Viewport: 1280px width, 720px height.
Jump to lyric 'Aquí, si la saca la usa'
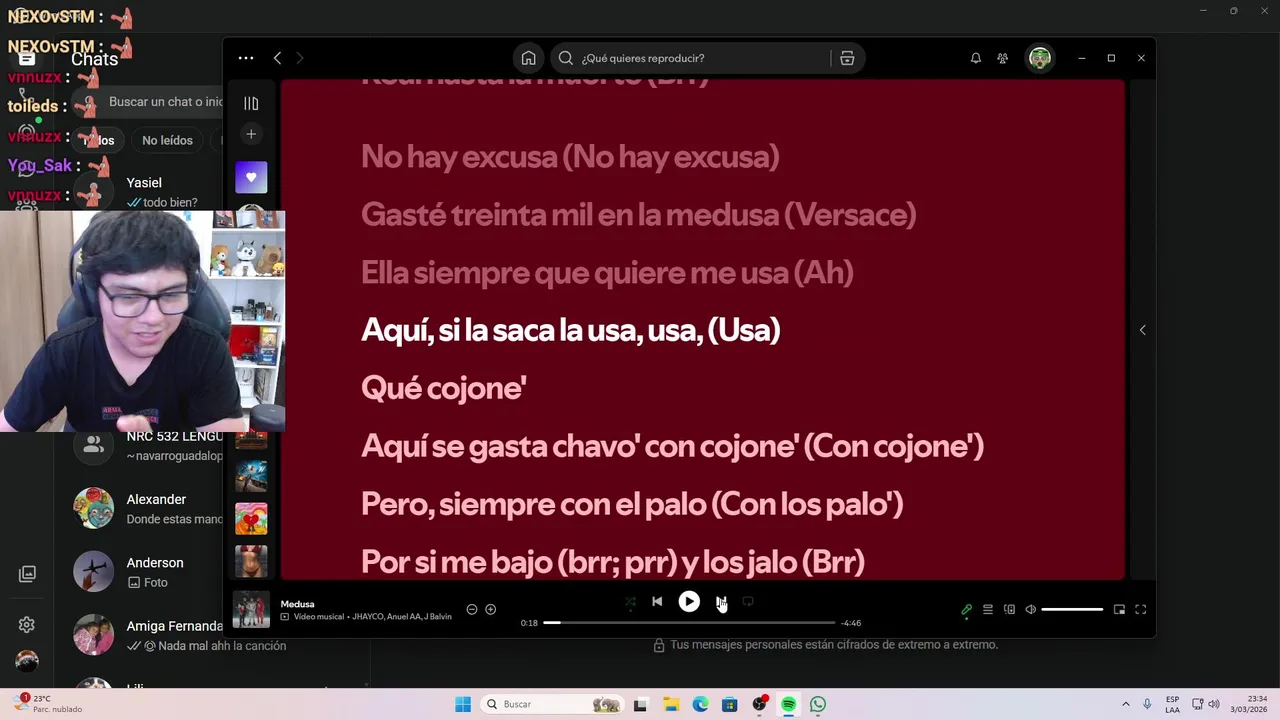coord(570,330)
